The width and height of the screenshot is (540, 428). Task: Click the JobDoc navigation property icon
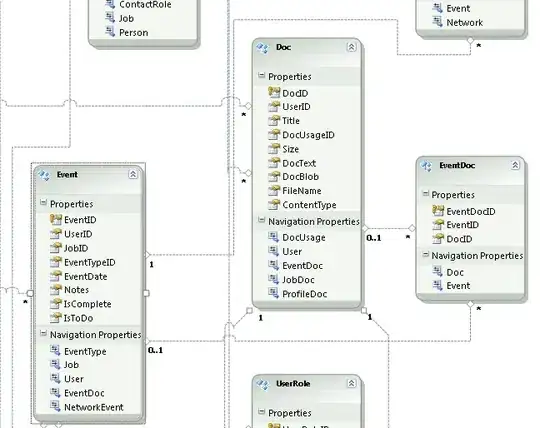pyautogui.click(x=273, y=279)
